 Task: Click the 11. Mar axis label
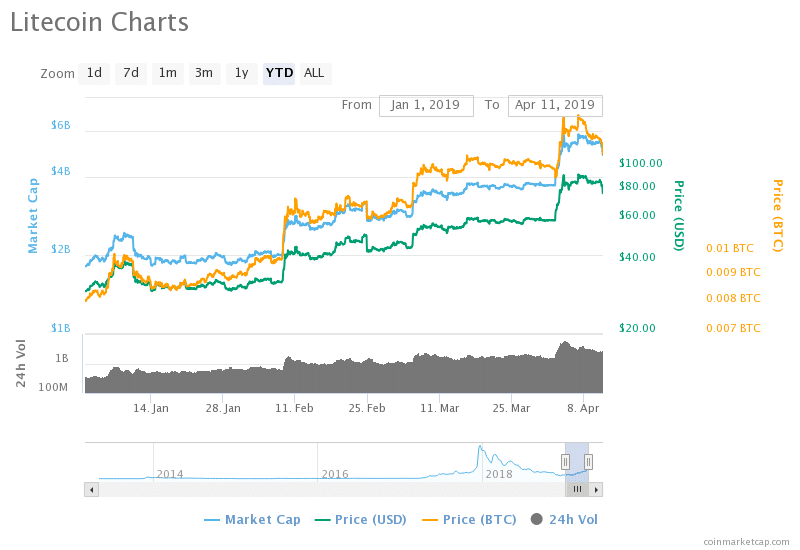point(439,409)
